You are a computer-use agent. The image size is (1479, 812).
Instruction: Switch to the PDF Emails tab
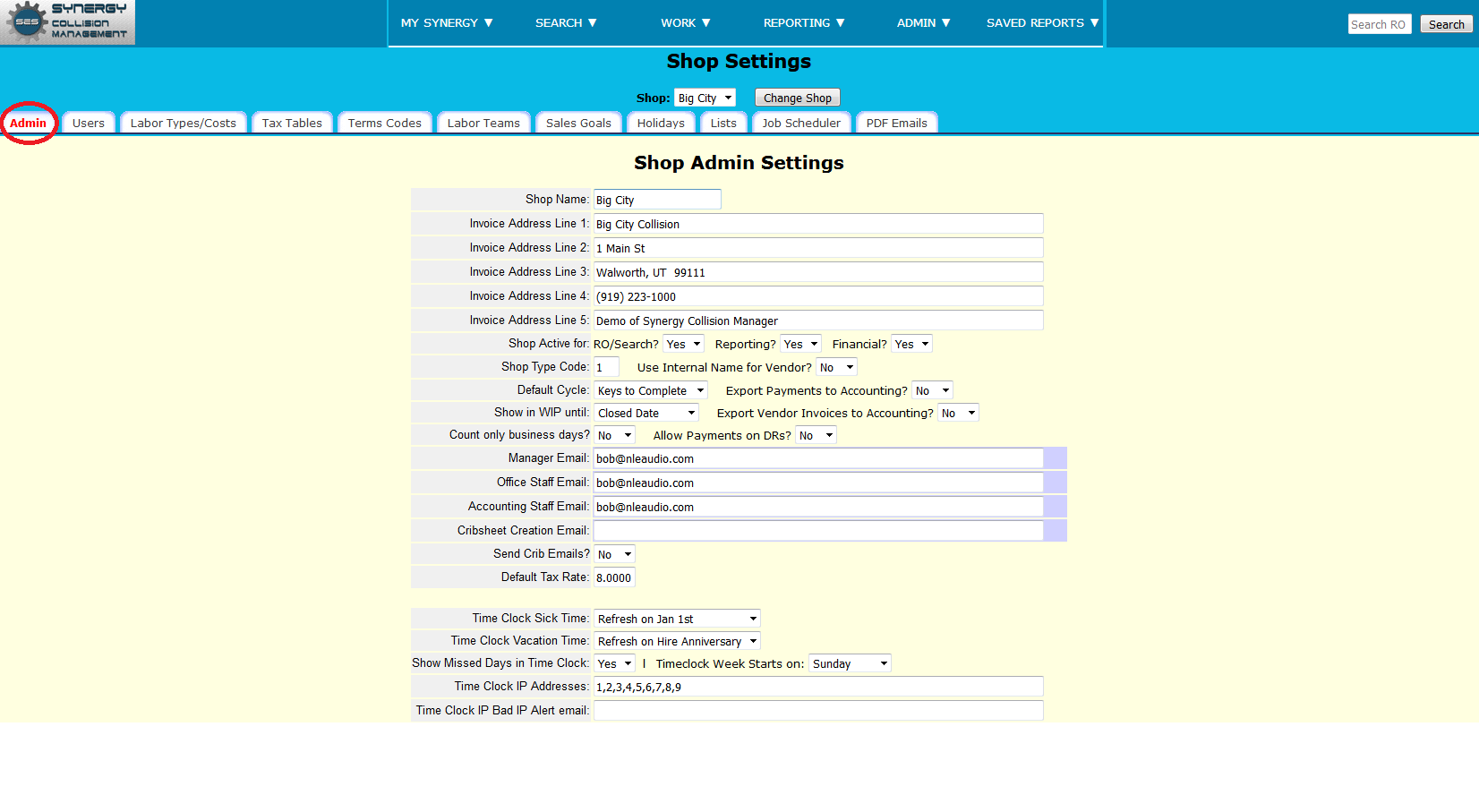(897, 123)
